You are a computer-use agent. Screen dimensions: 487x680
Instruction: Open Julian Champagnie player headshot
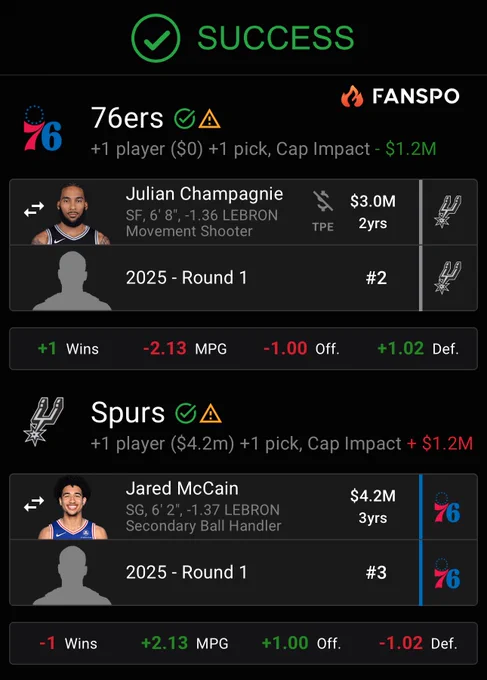[x=72, y=214]
